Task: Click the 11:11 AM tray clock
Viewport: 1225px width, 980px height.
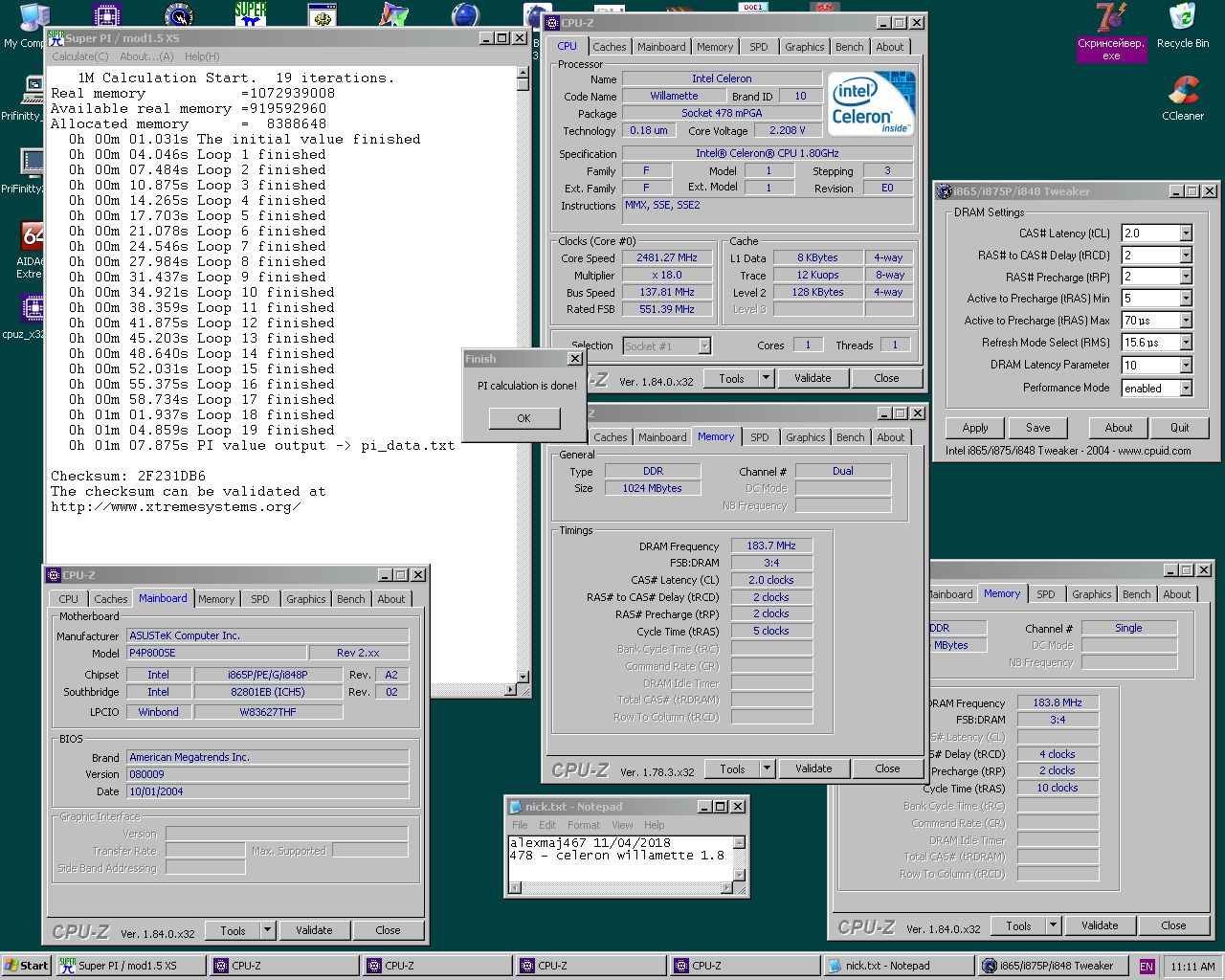Action: (1192, 967)
